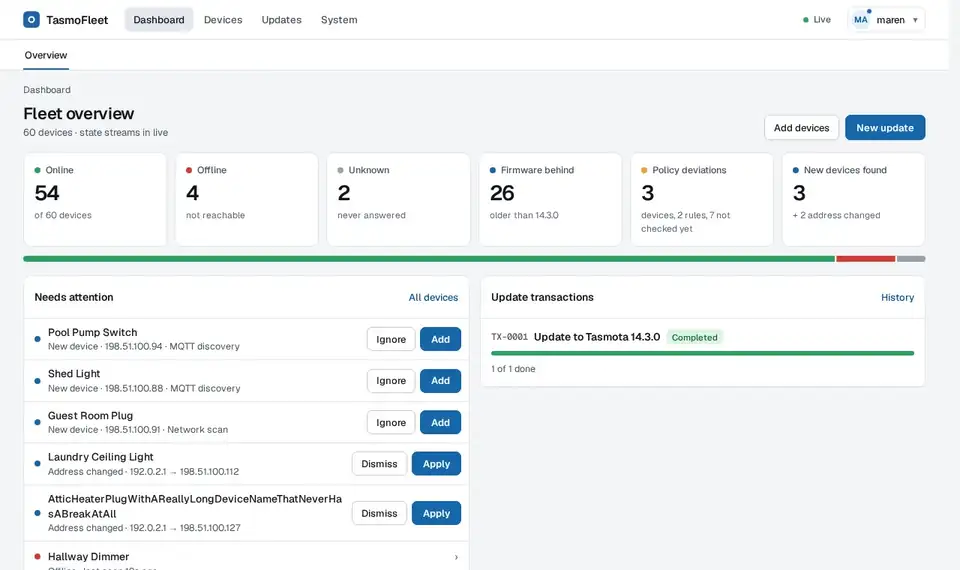Click the TX-0001 transaction ID
Viewport: 960px width, 570px height.
point(509,337)
